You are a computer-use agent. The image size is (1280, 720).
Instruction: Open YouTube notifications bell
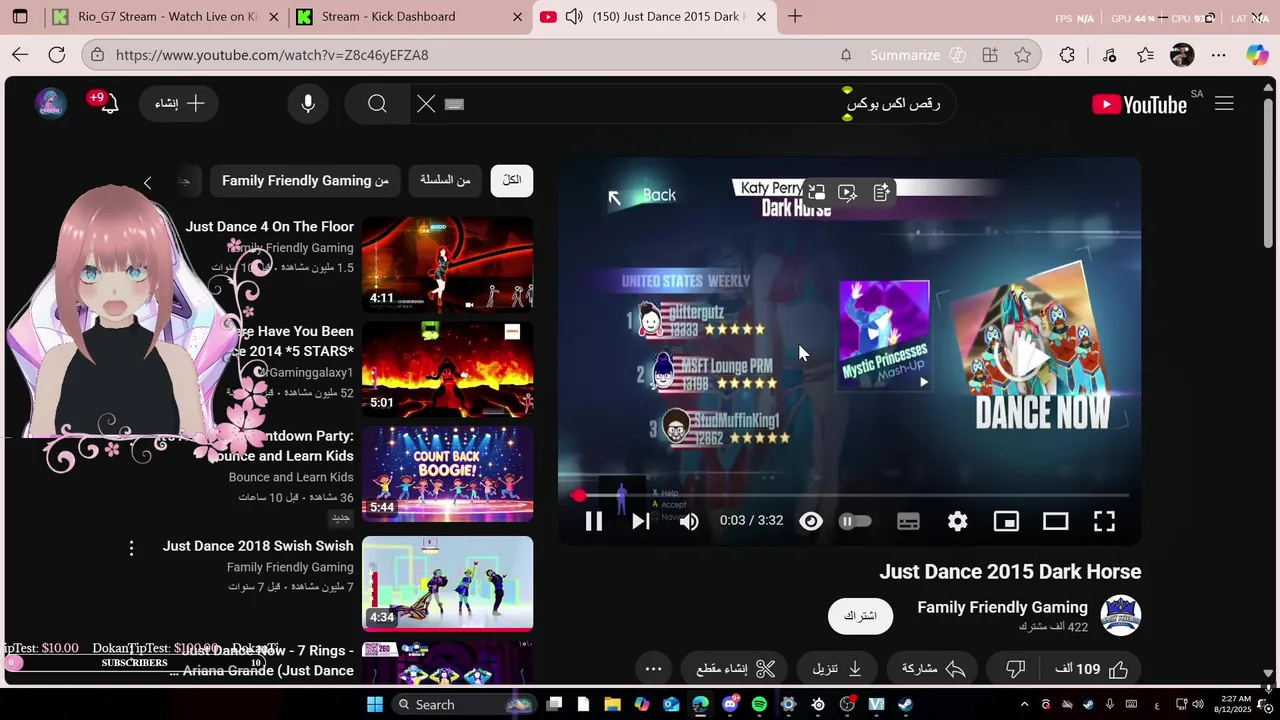click(x=109, y=103)
